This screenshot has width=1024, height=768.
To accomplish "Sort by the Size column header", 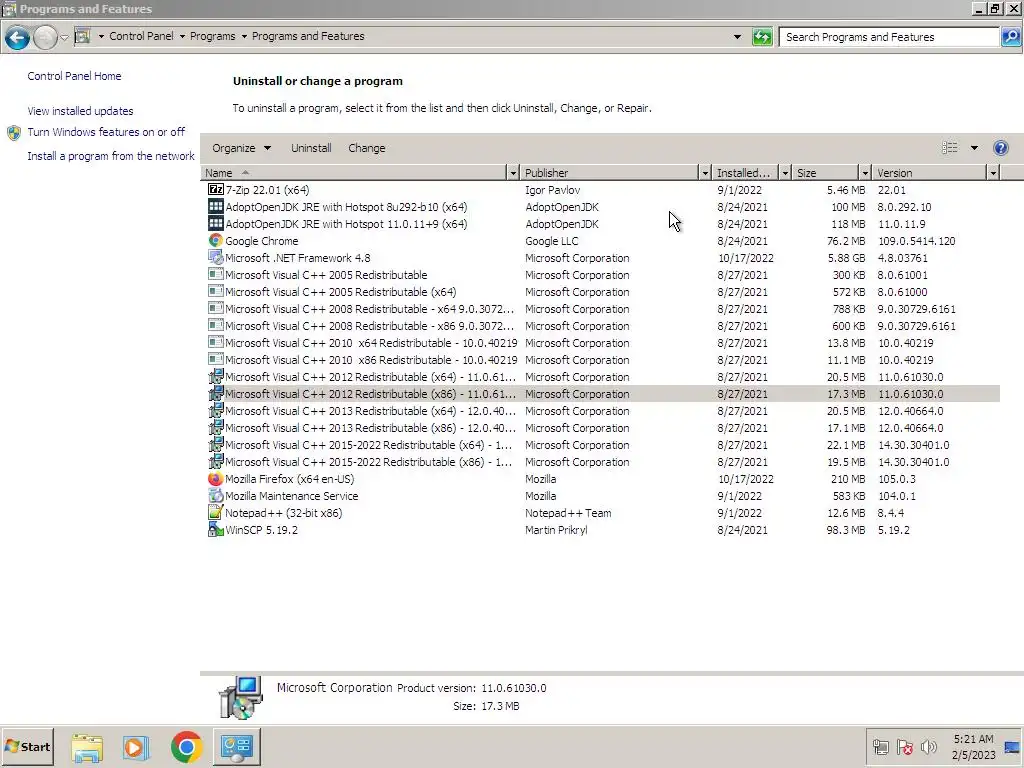I will (x=825, y=173).
